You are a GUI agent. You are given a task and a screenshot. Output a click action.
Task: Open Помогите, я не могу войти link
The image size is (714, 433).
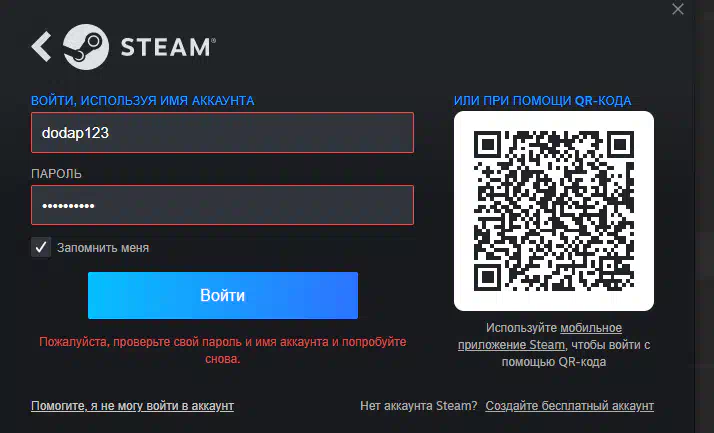[x=133, y=406]
